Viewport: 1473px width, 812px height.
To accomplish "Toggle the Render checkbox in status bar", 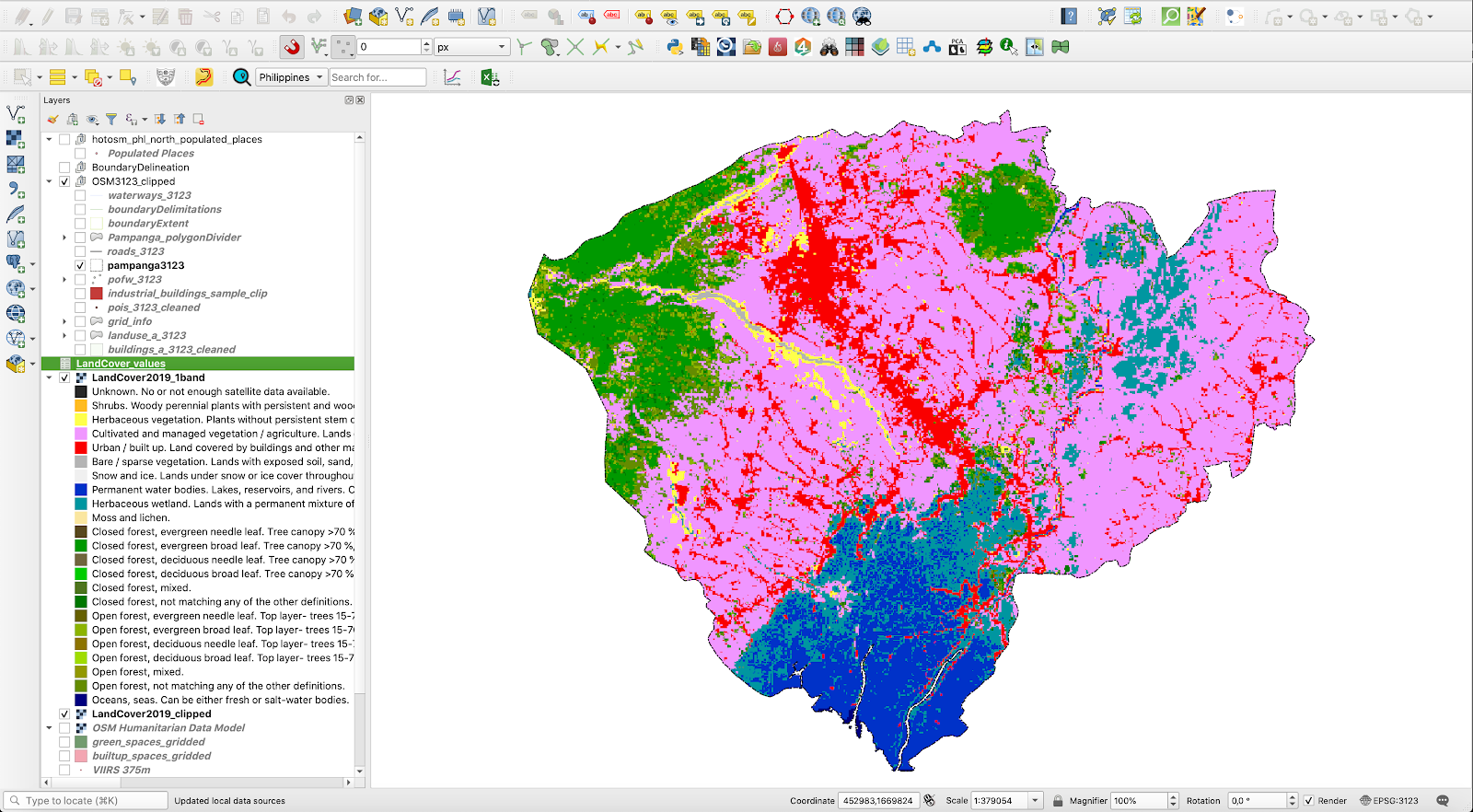I will point(1308,801).
